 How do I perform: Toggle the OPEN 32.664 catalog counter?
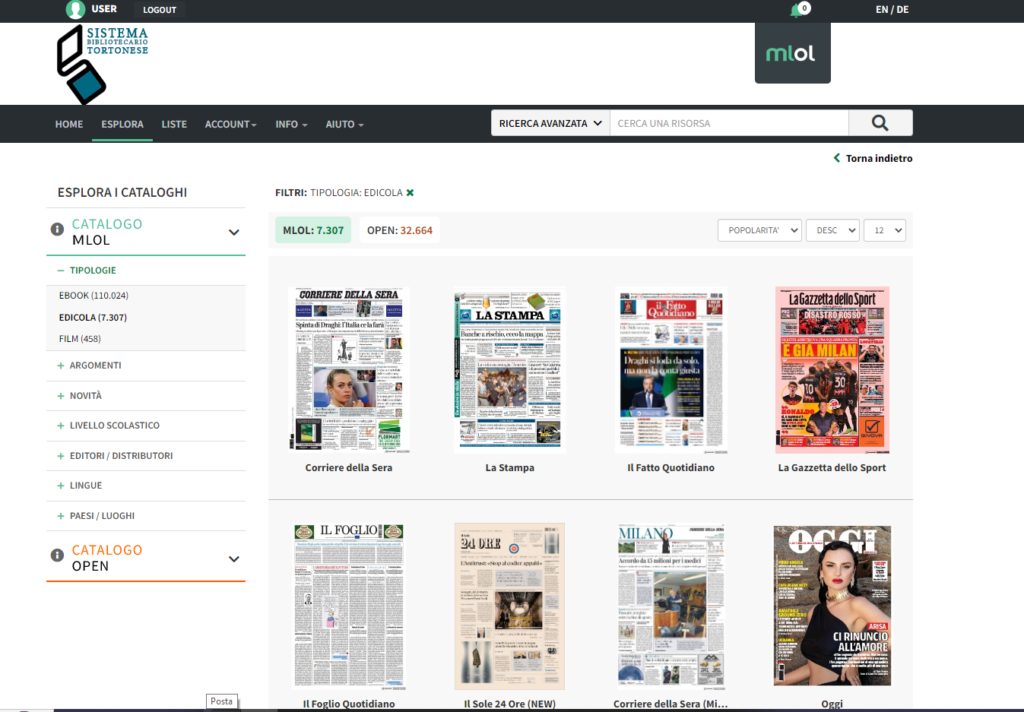[x=400, y=229]
